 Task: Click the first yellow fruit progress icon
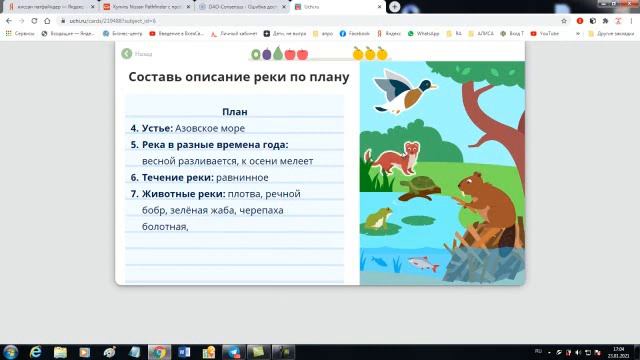click(x=358, y=53)
